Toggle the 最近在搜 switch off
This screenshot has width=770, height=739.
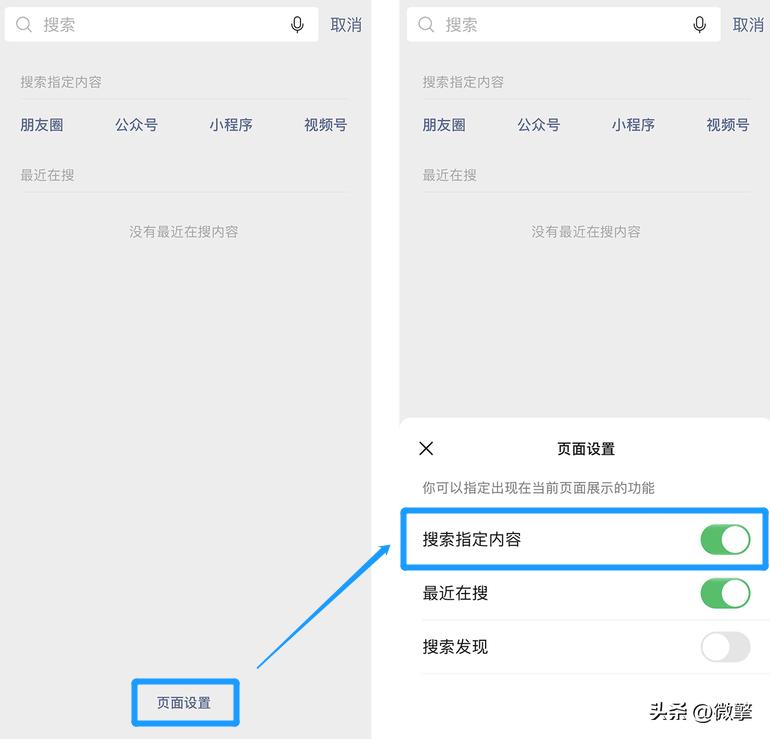[725, 593]
